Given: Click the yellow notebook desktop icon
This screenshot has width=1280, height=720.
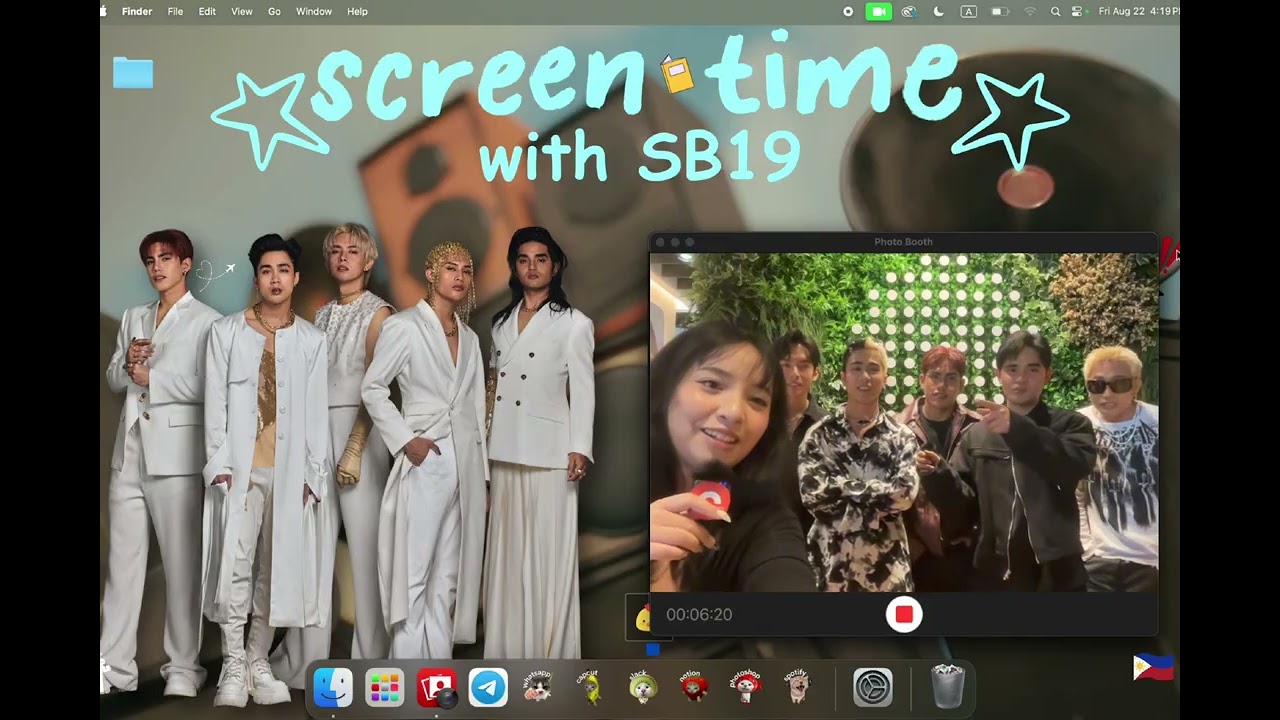Looking at the screenshot, I should (677, 74).
